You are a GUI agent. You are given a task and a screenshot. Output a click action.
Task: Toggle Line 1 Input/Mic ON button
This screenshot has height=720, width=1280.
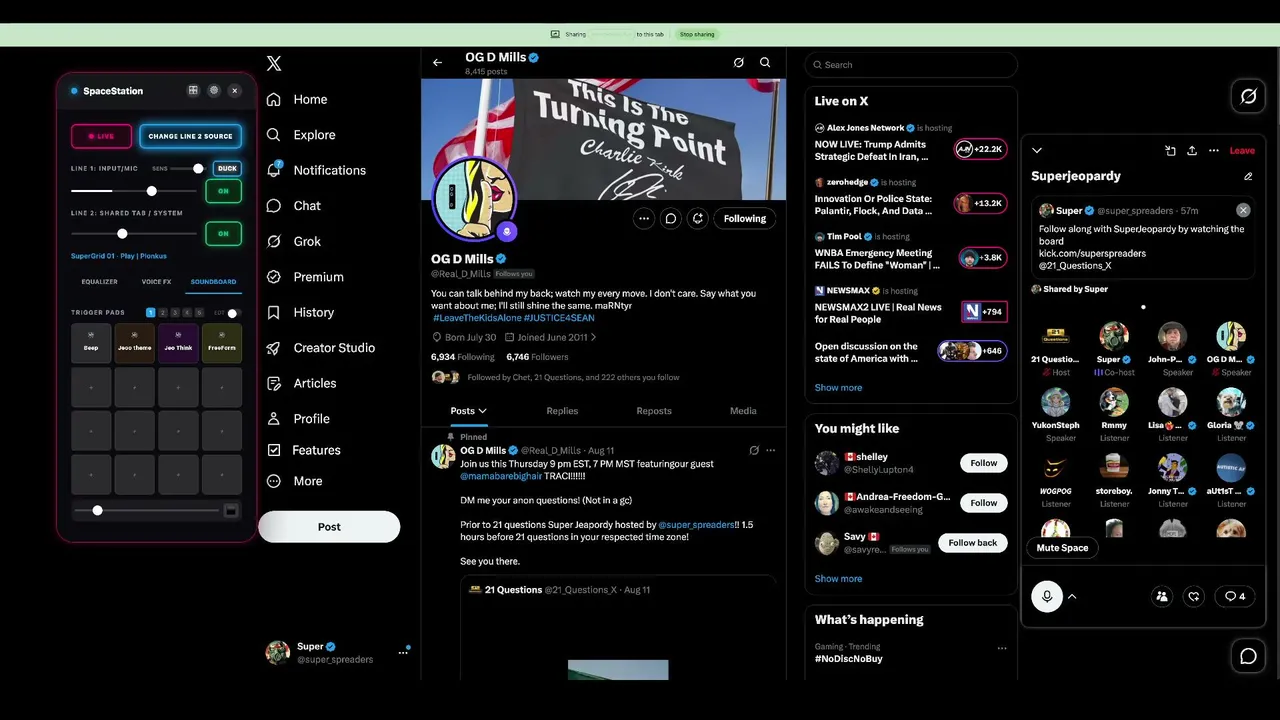pyautogui.click(x=223, y=191)
